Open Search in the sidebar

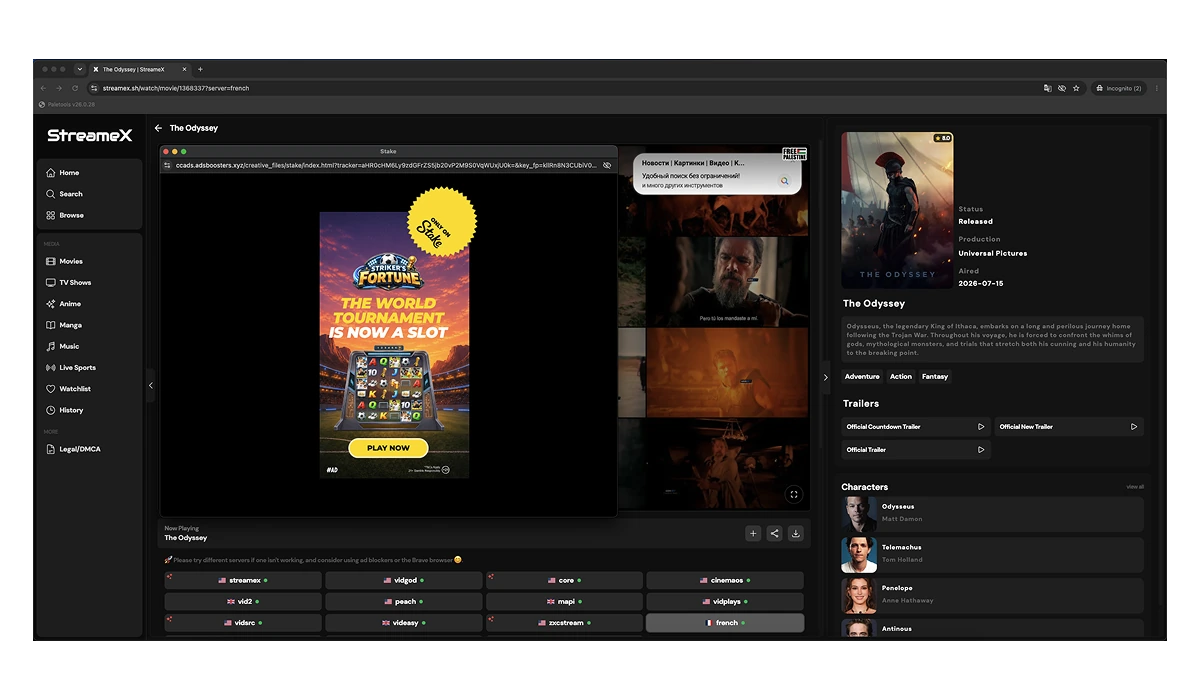click(x=88, y=194)
